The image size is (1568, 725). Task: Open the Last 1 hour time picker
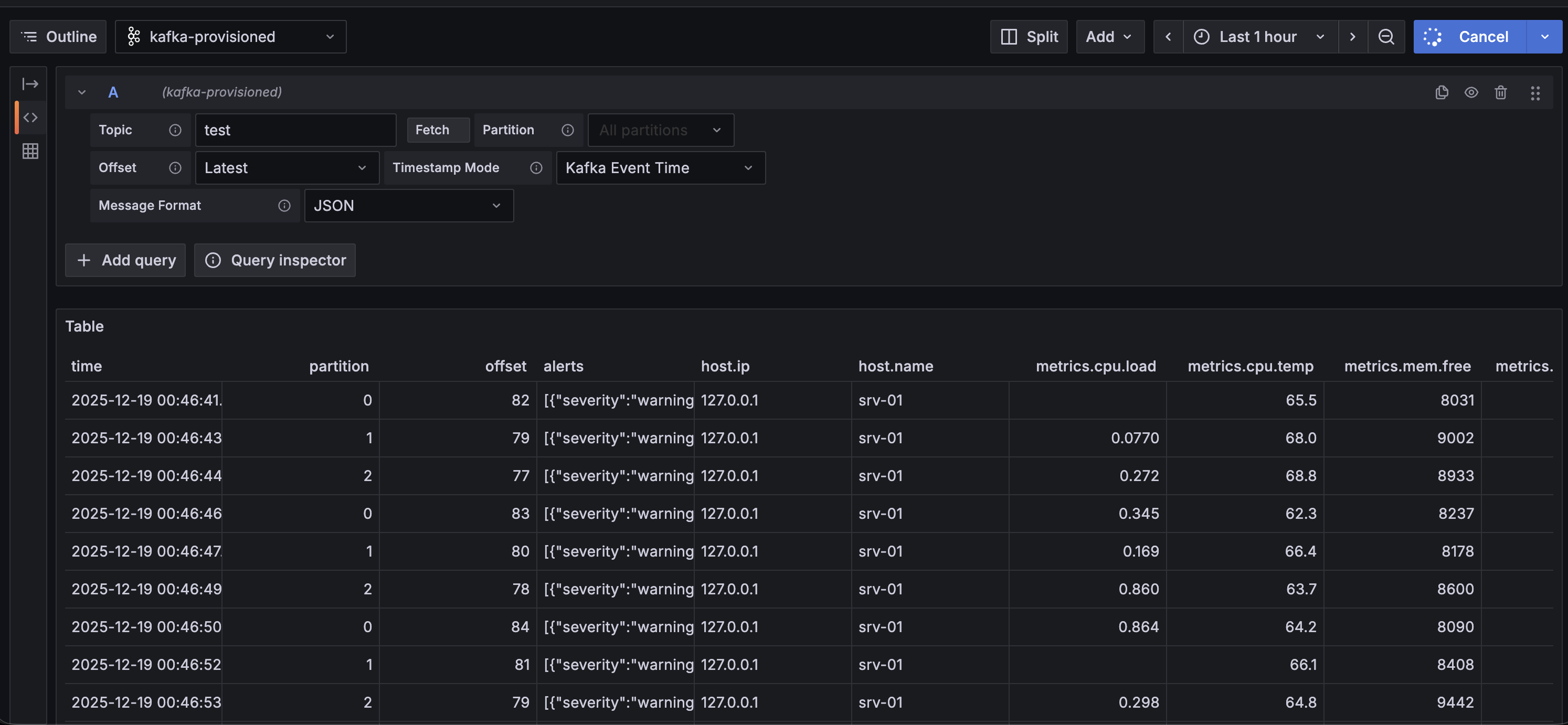tap(1260, 37)
